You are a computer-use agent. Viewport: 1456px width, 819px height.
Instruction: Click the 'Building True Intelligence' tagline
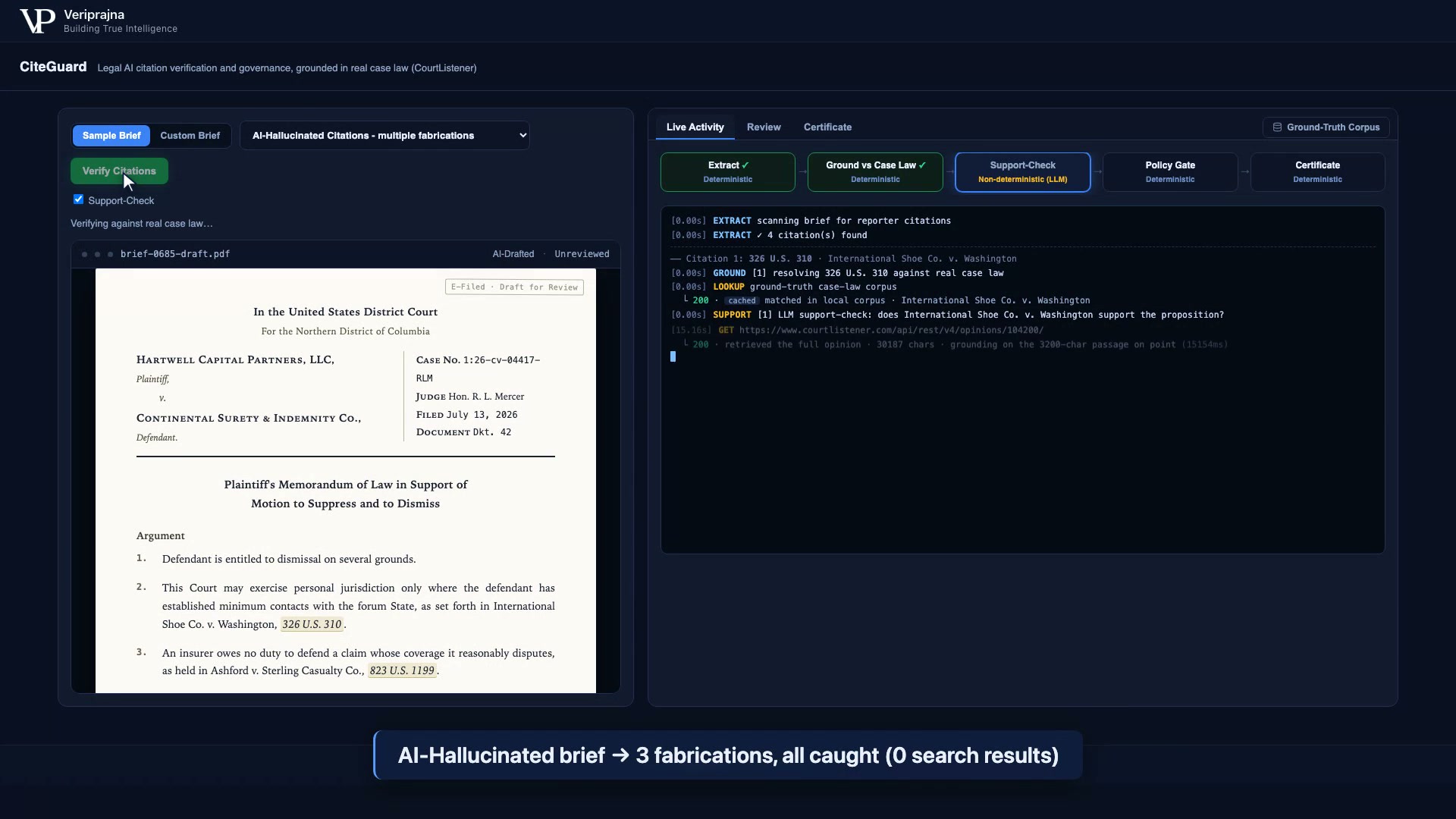(x=121, y=29)
